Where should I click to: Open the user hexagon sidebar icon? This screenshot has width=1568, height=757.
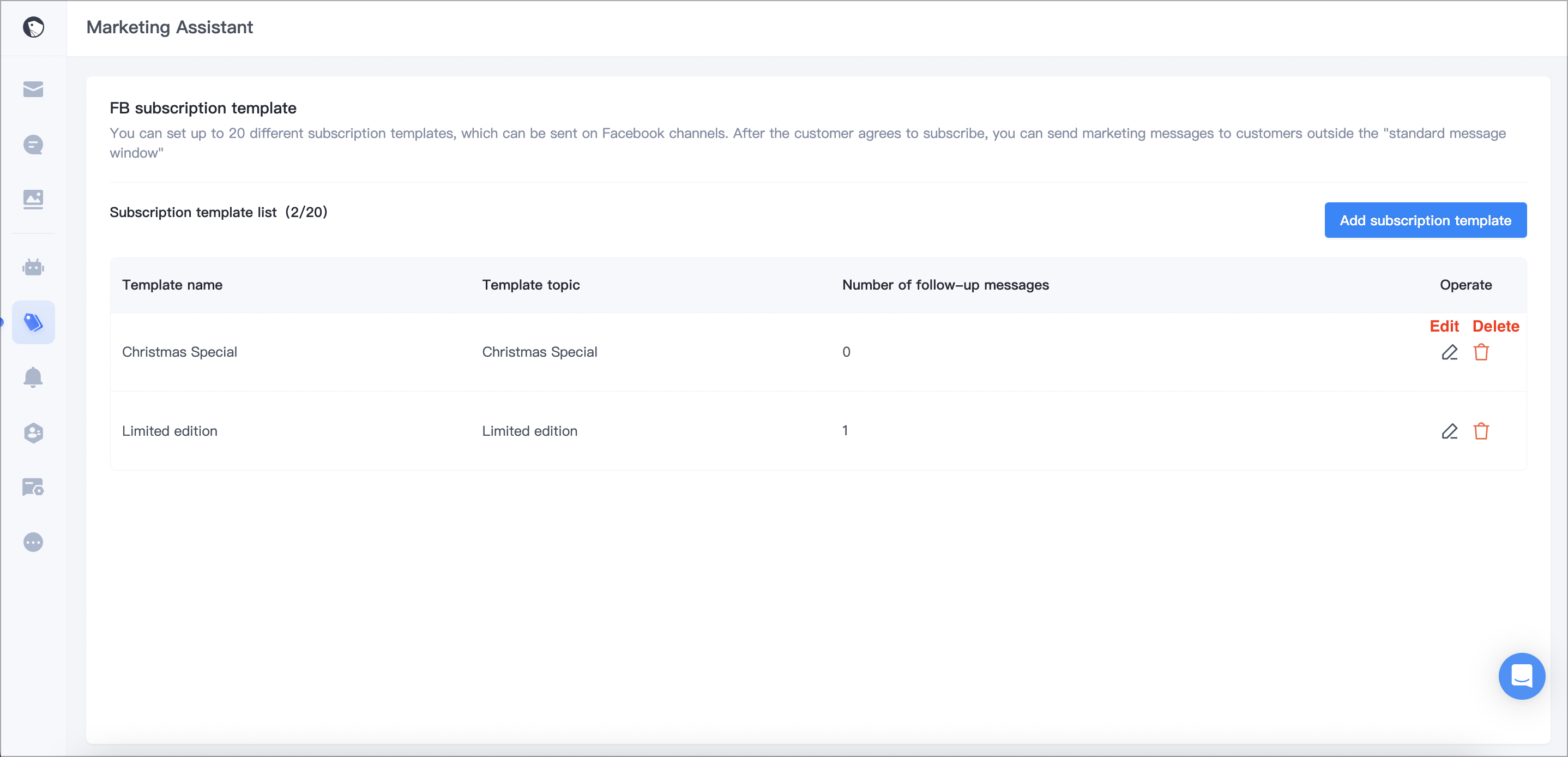(x=33, y=432)
